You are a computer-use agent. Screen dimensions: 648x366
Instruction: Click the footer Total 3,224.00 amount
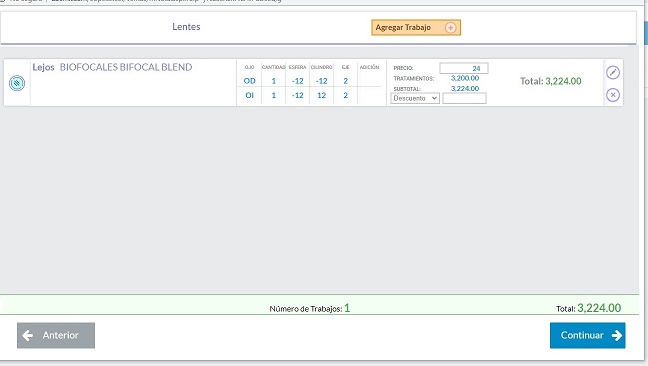[599, 308]
